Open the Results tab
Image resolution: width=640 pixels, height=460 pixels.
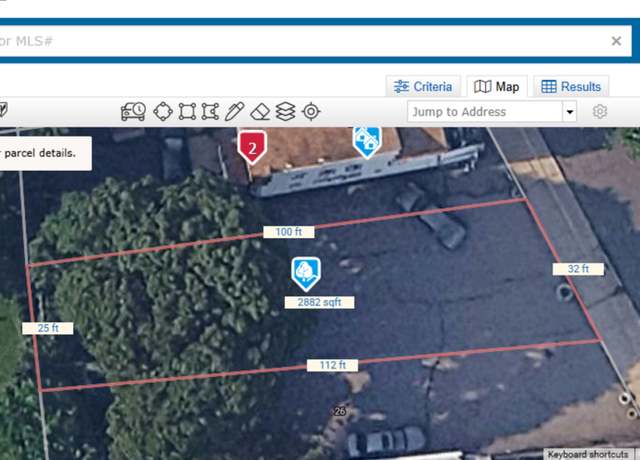click(x=571, y=87)
